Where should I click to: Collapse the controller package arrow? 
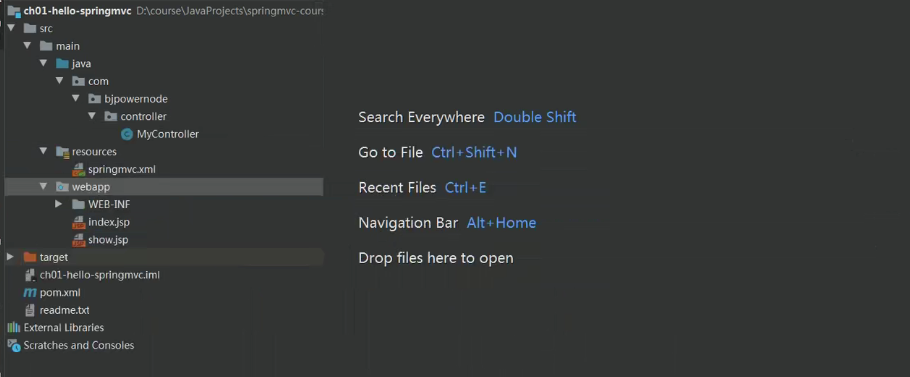[x=92, y=115]
